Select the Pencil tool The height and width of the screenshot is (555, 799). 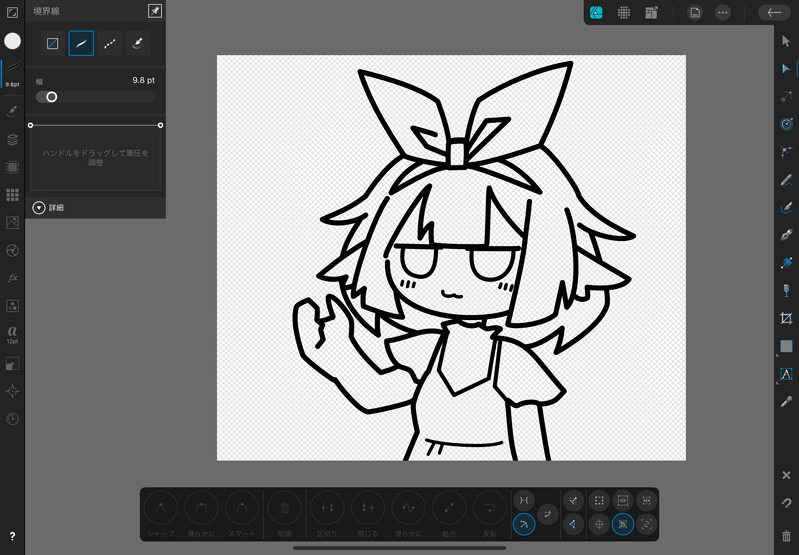click(786, 179)
